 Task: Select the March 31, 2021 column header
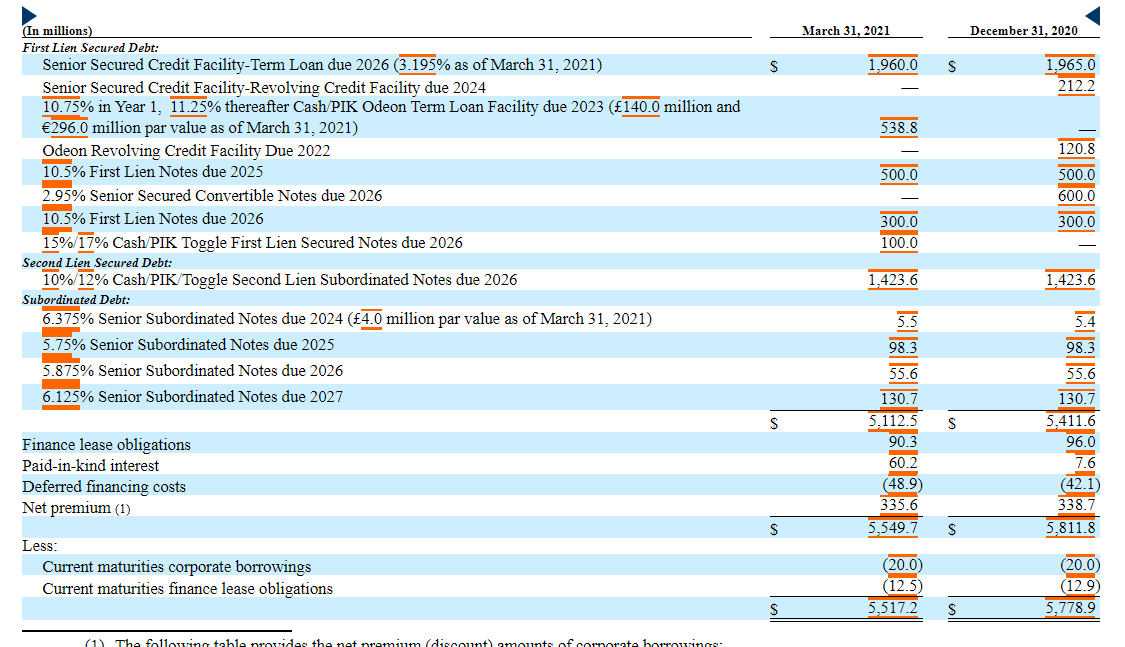coord(845,31)
